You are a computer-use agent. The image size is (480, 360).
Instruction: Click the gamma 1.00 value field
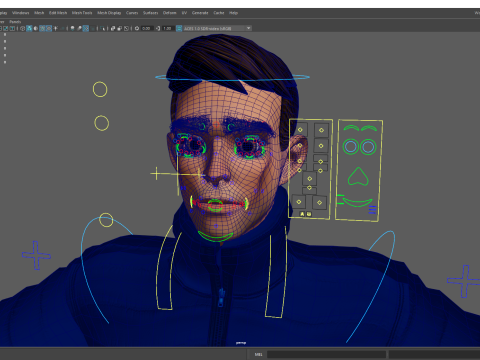[168, 29]
